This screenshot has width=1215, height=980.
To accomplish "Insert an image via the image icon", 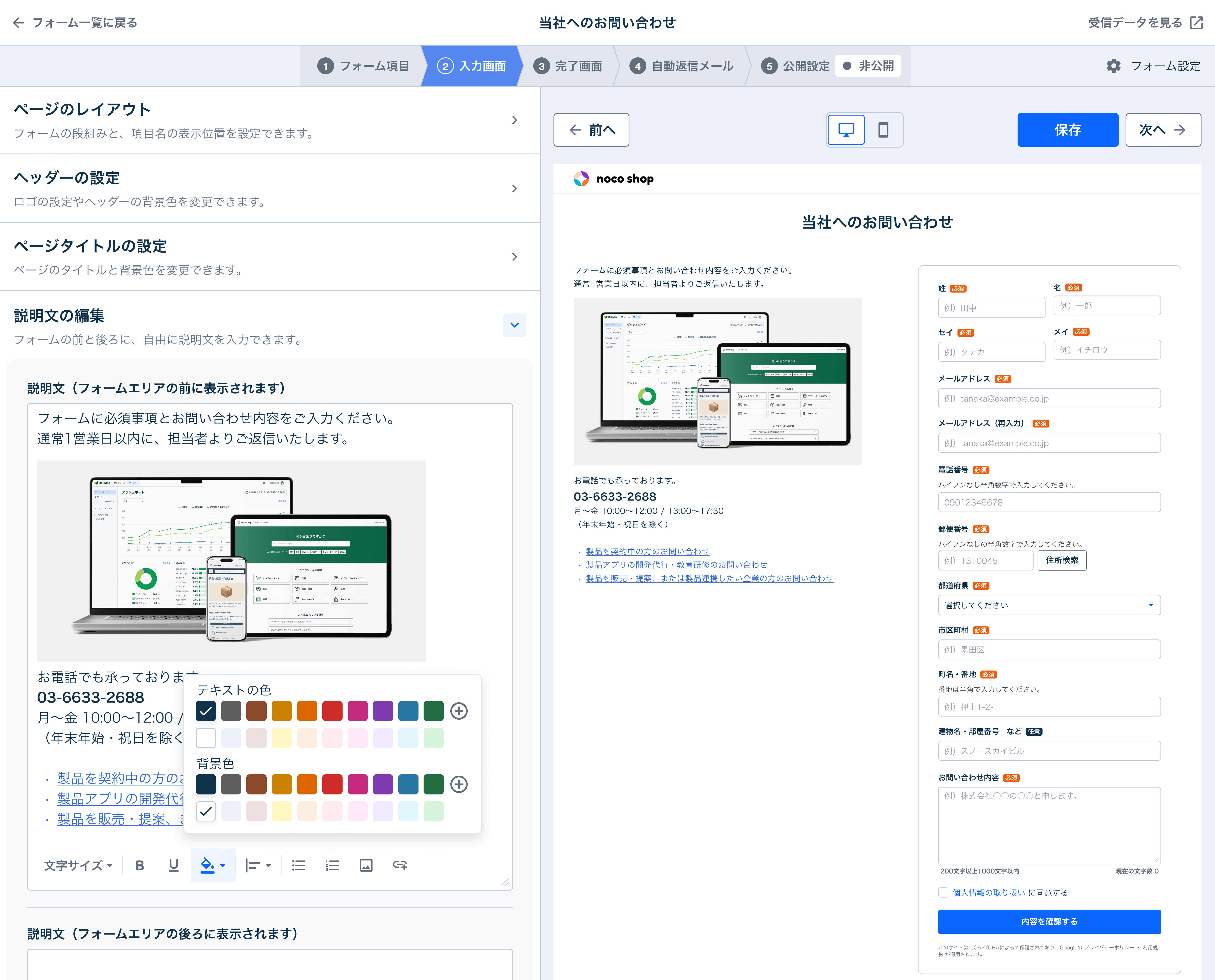I will click(x=366, y=865).
